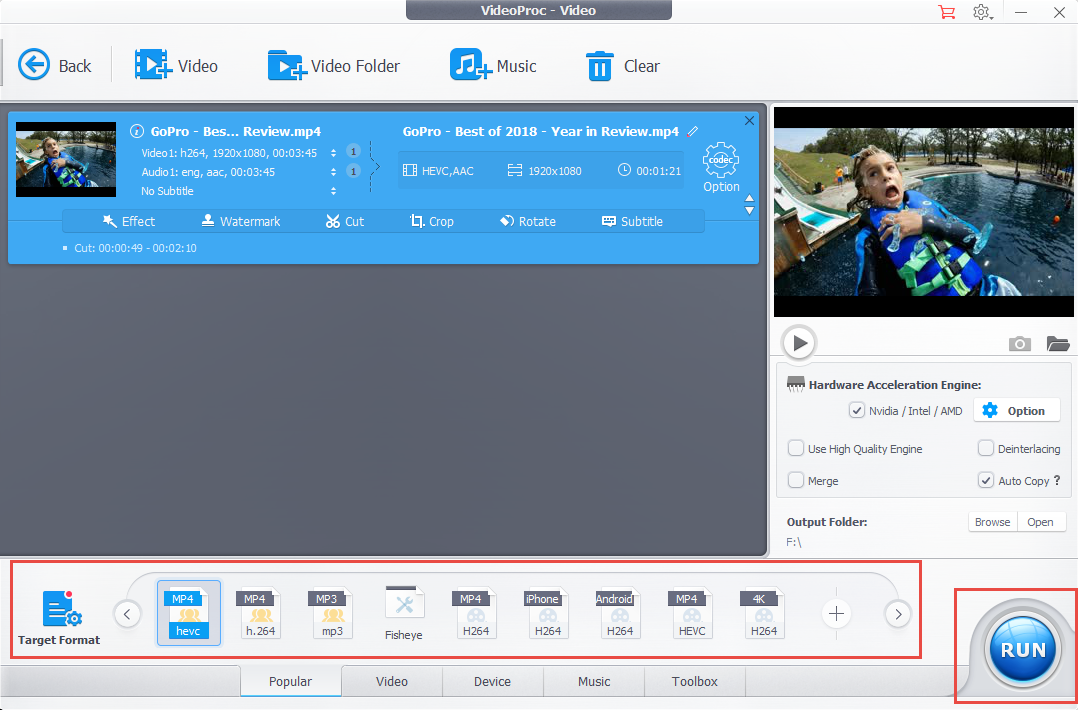Open the Video Folder import icon
This screenshot has width=1078, height=710.
287,65
